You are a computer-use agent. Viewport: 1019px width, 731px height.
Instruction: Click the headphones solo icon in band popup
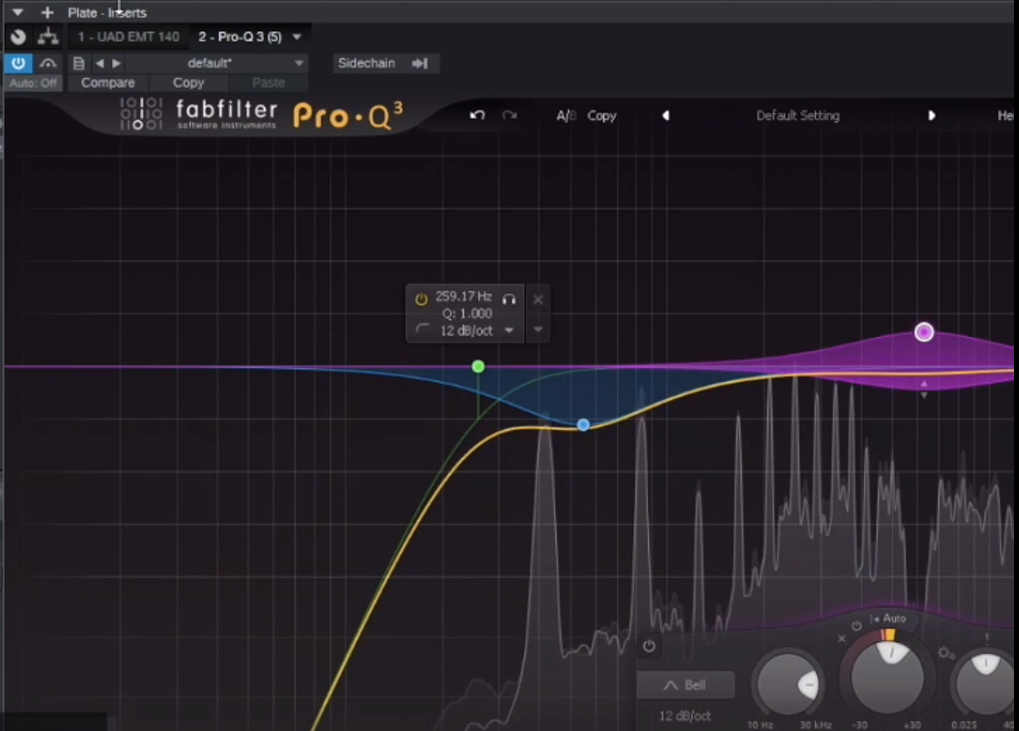[x=509, y=298]
